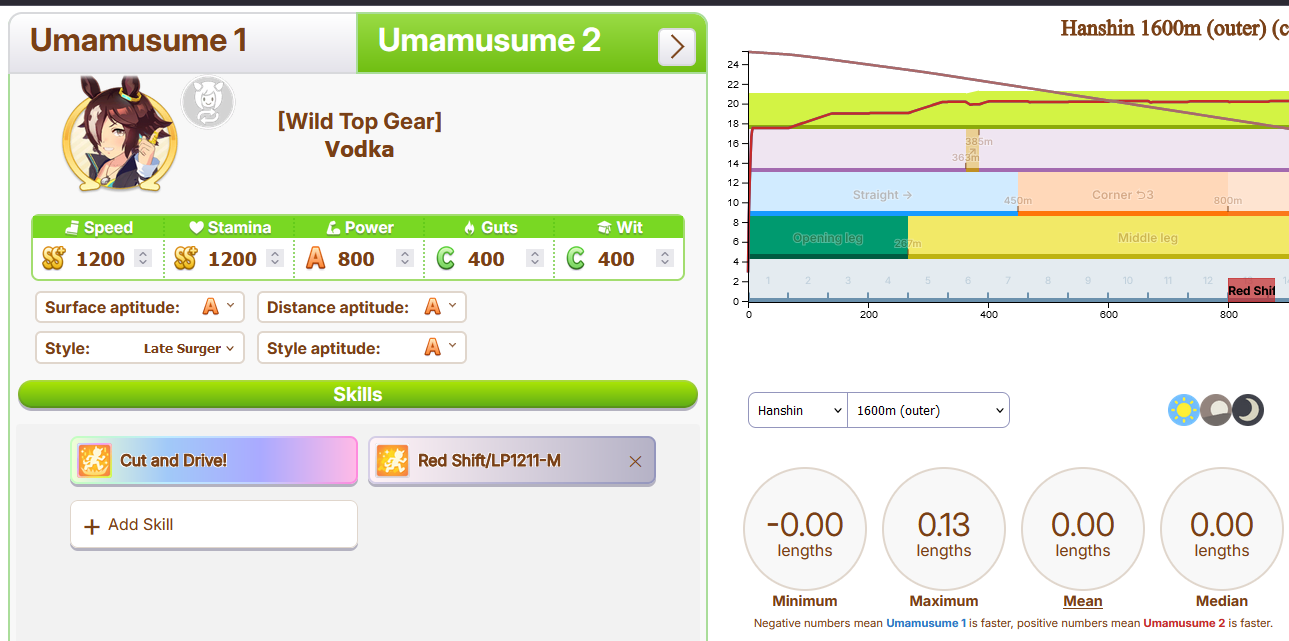Adjust the Speed stat stepper
Viewport: 1289px width, 641px height.
tap(143, 259)
